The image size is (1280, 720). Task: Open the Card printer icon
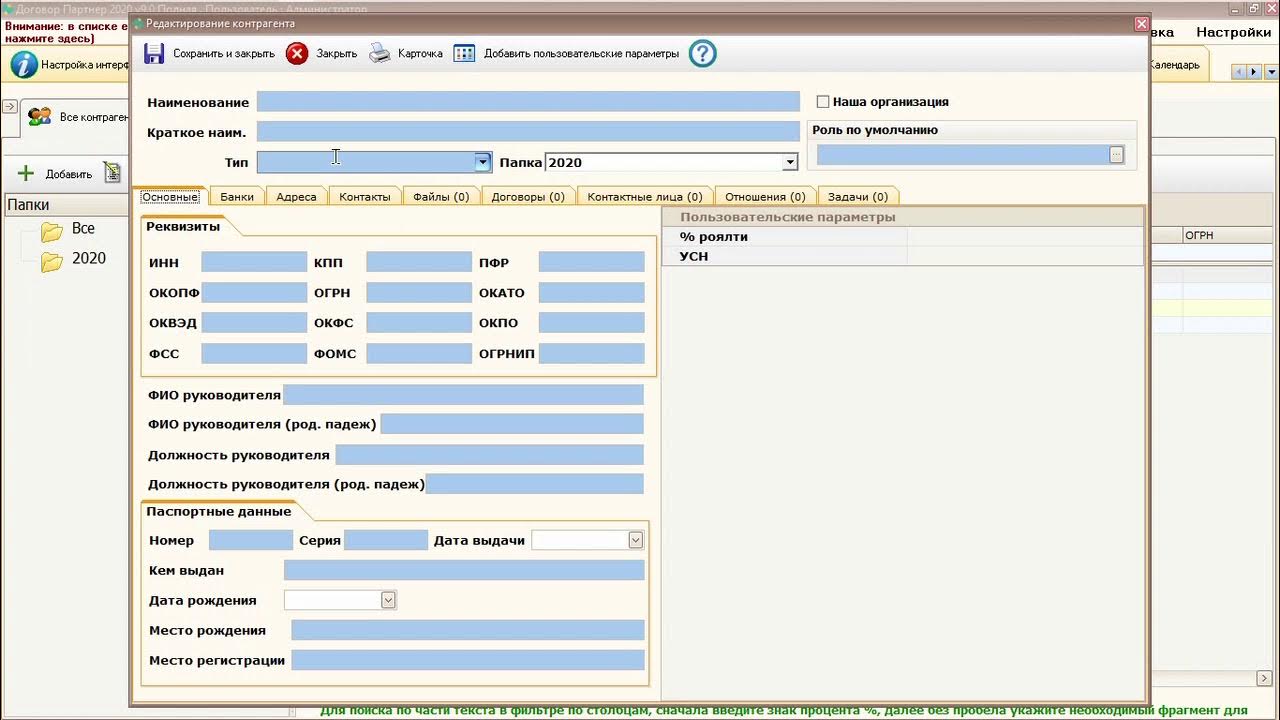point(380,54)
